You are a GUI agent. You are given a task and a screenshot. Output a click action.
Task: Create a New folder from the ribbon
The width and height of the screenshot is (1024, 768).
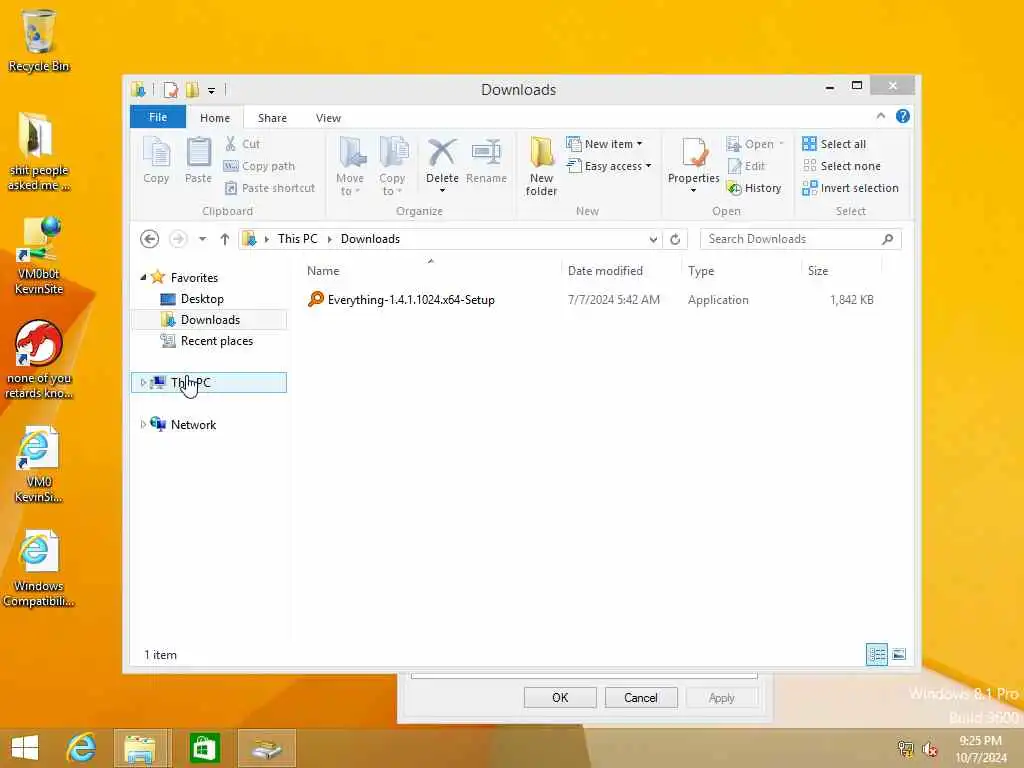(x=541, y=166)
